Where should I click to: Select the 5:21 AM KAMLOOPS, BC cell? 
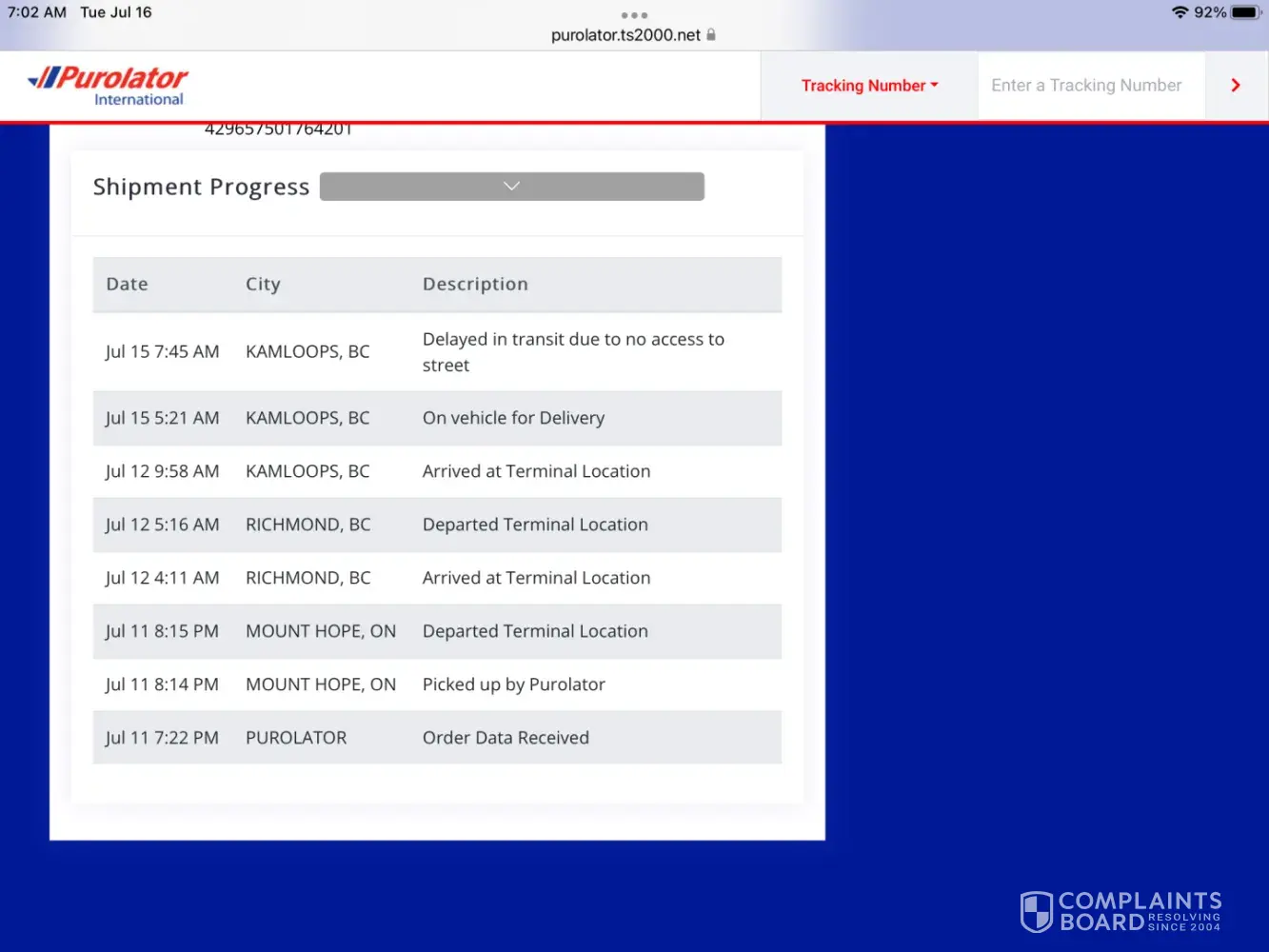(307, 418)
